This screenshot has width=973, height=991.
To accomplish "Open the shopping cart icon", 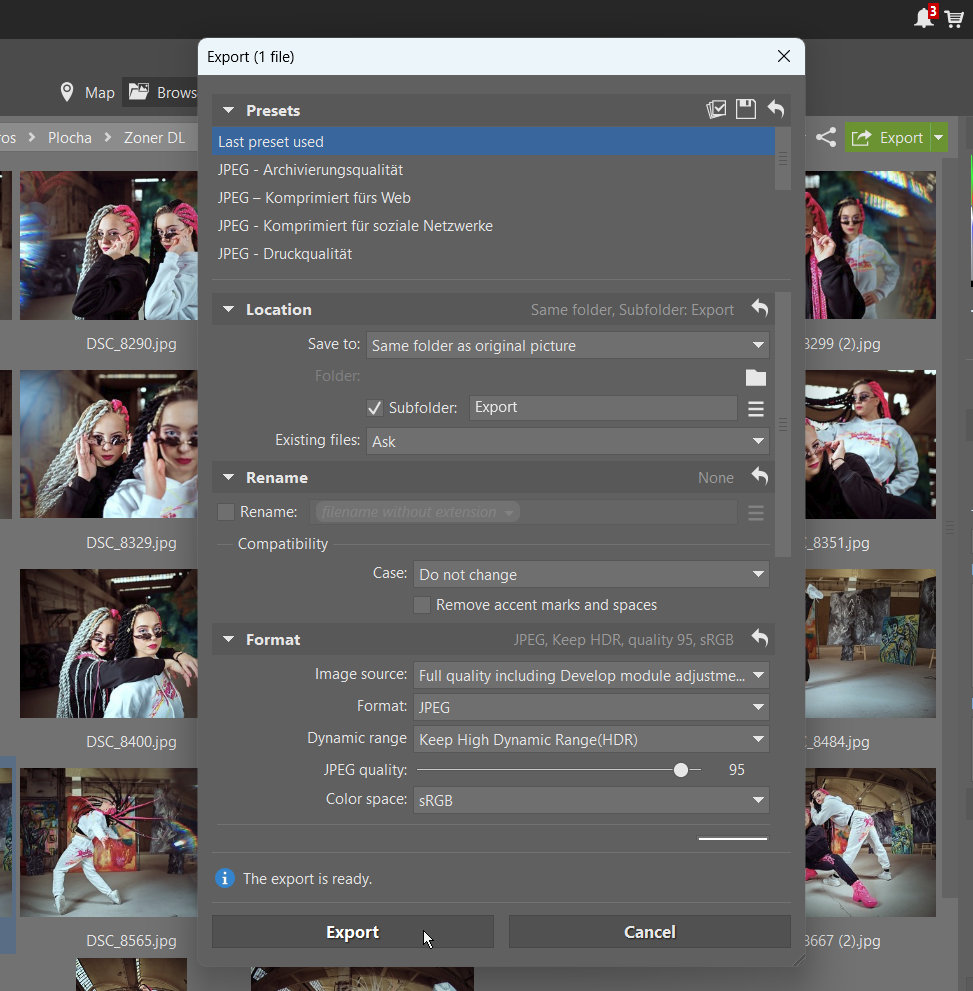I will [954, 18].
